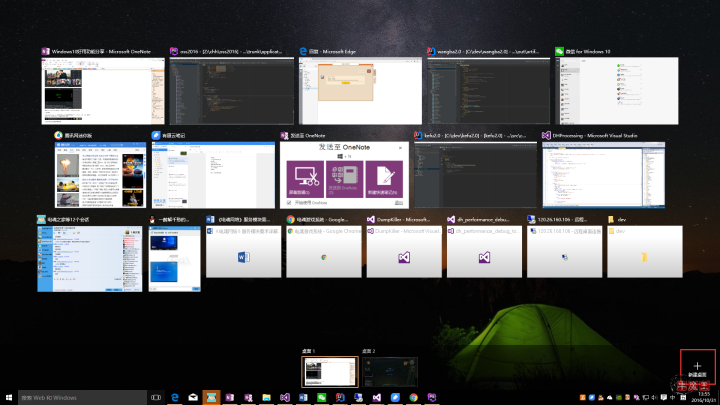The height and width of the screenshot is (405, 720).
Task: Open the Mail app from taskbar
Action: 193,398
